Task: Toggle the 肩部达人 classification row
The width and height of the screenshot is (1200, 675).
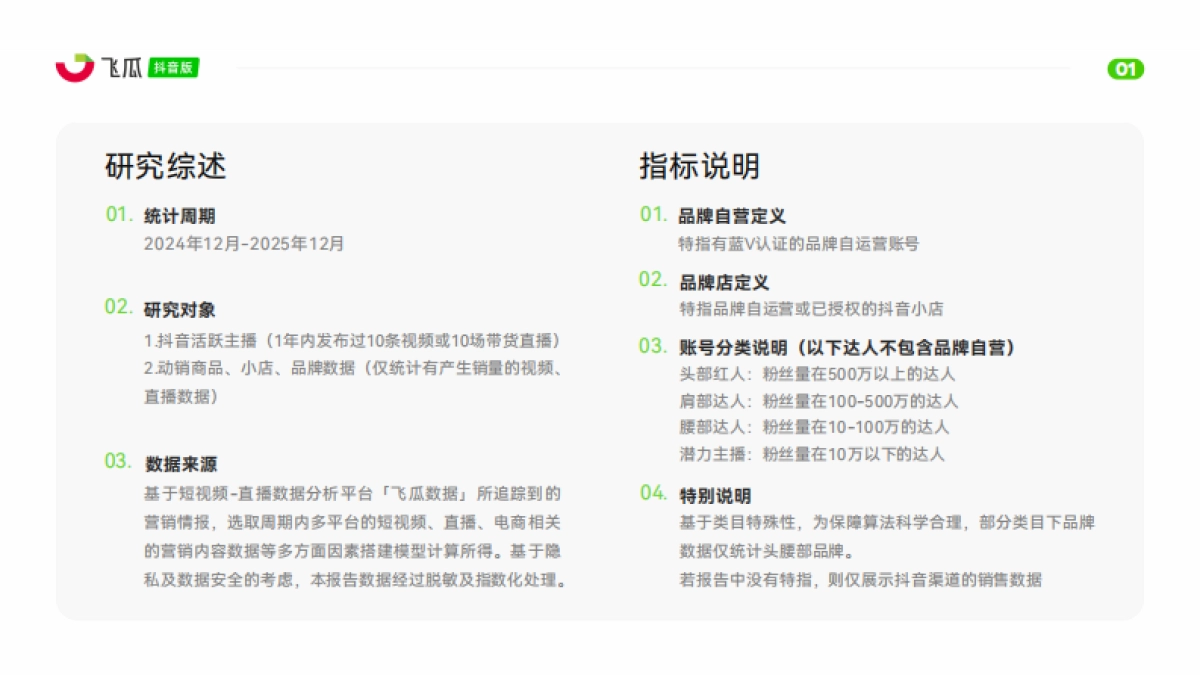Action: point(816,401)
